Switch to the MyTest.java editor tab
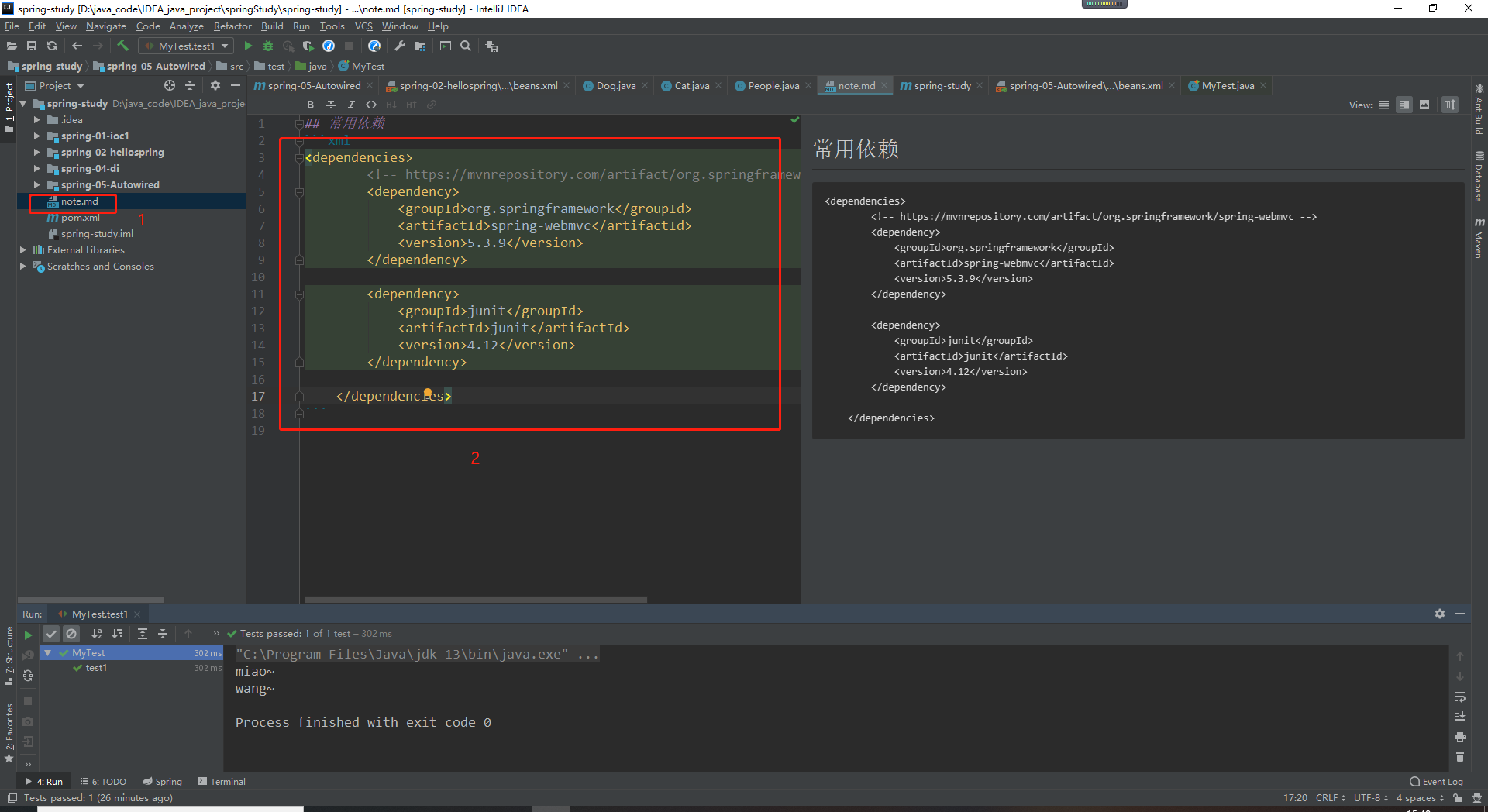Screen dimensions: 1488x812 tap(1228, 85)
